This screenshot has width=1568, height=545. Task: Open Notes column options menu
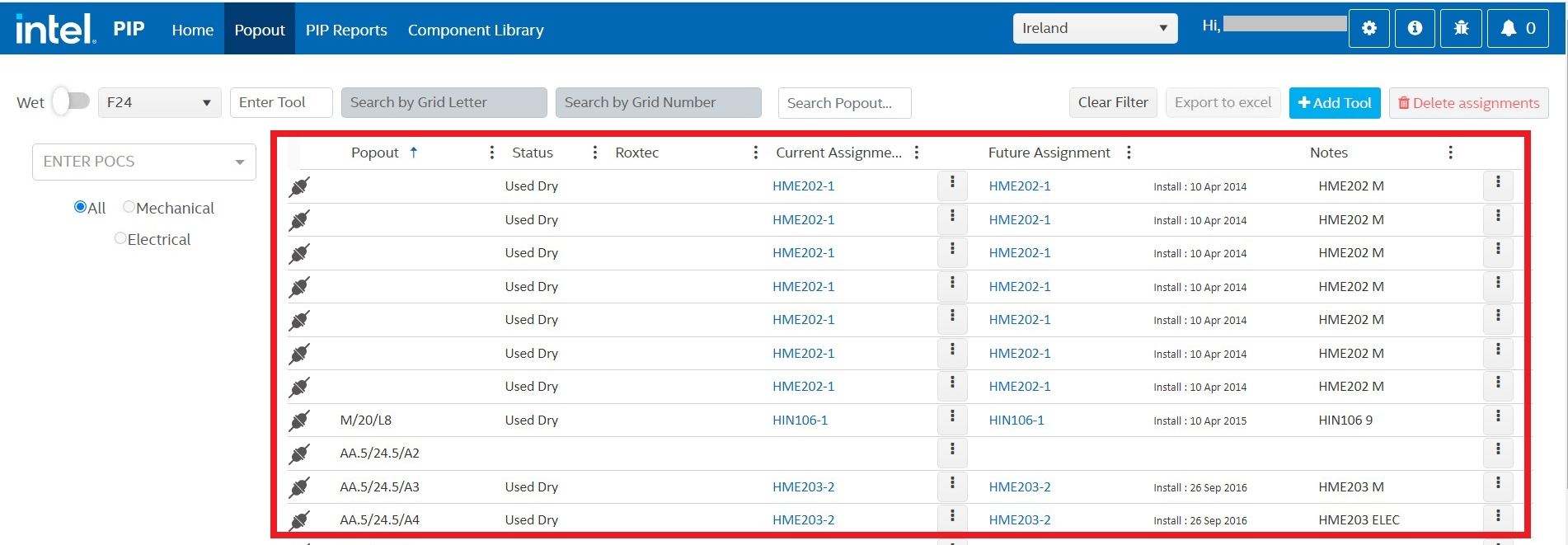coord(1450,153)
